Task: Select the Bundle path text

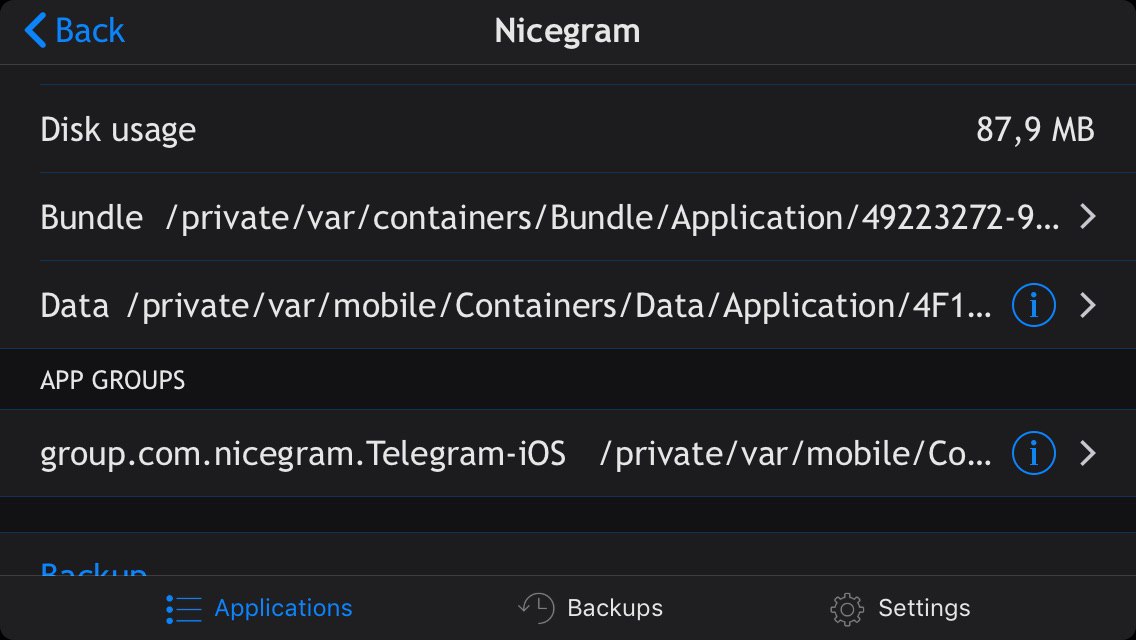Action: coord(612,217)
